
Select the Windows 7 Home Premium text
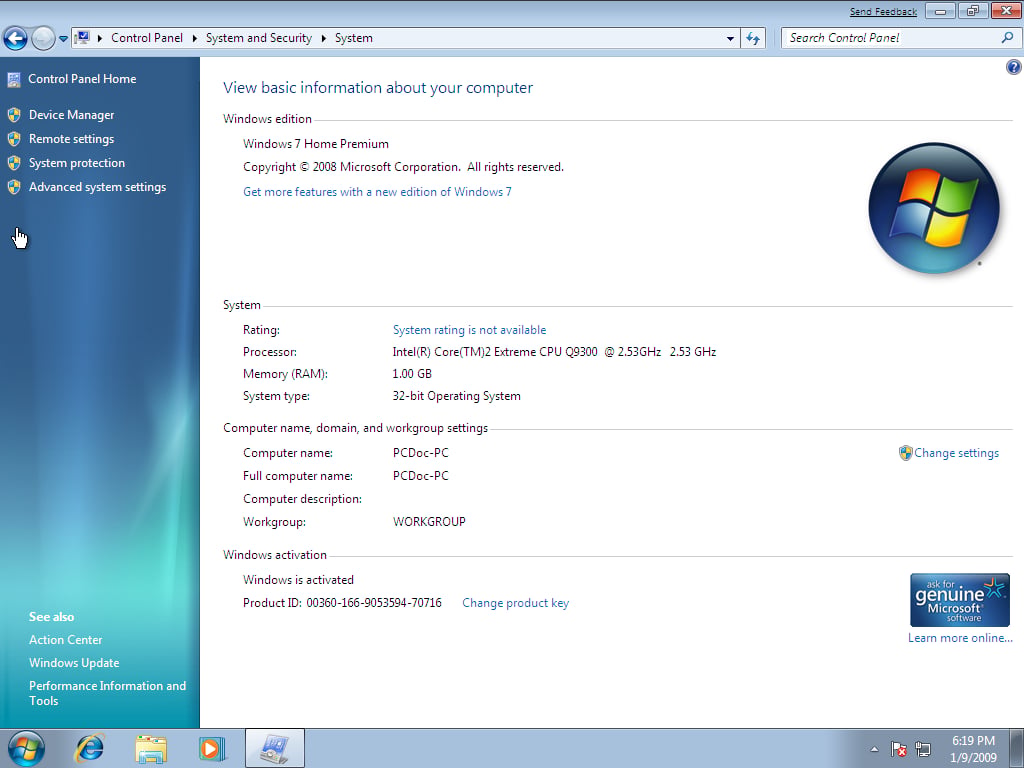[x=315, y=144]
